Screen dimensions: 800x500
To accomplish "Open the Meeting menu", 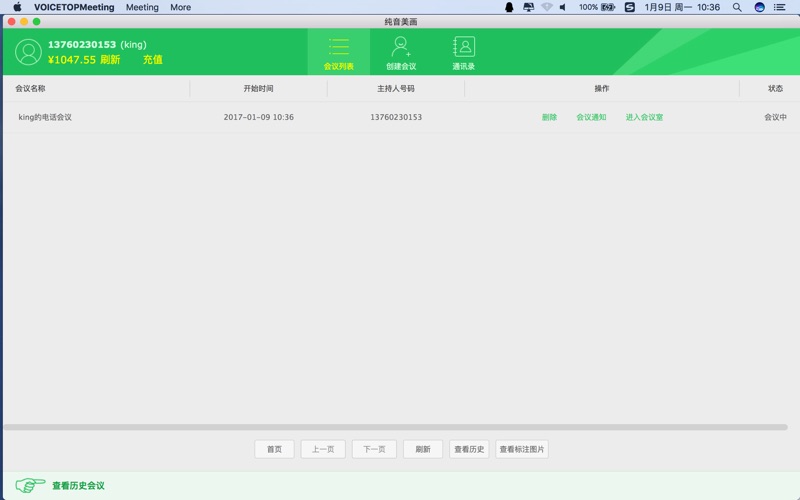I will [x=142, y=7].
